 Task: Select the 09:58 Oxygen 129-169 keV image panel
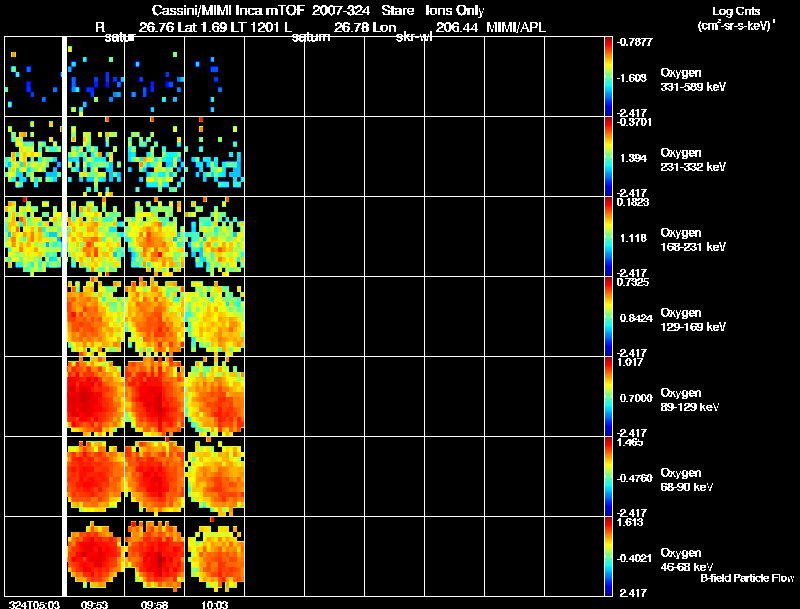tap(155, 317)
